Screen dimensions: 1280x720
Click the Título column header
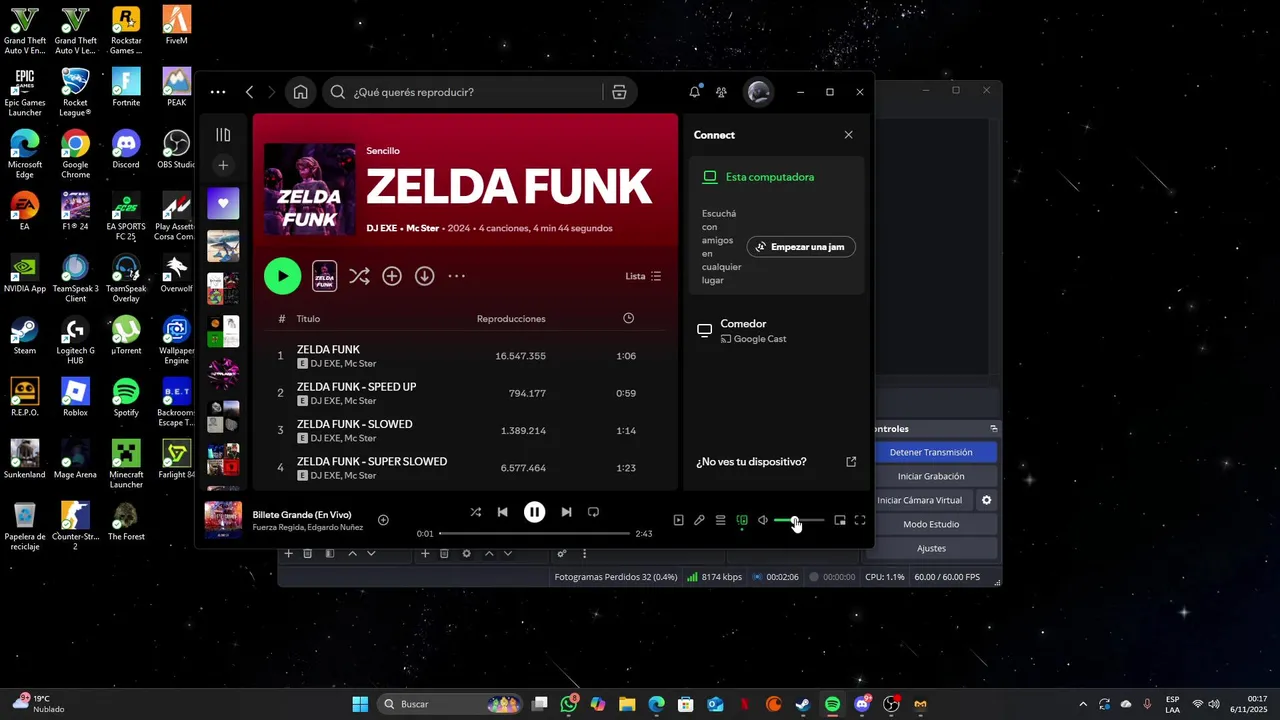308,319
